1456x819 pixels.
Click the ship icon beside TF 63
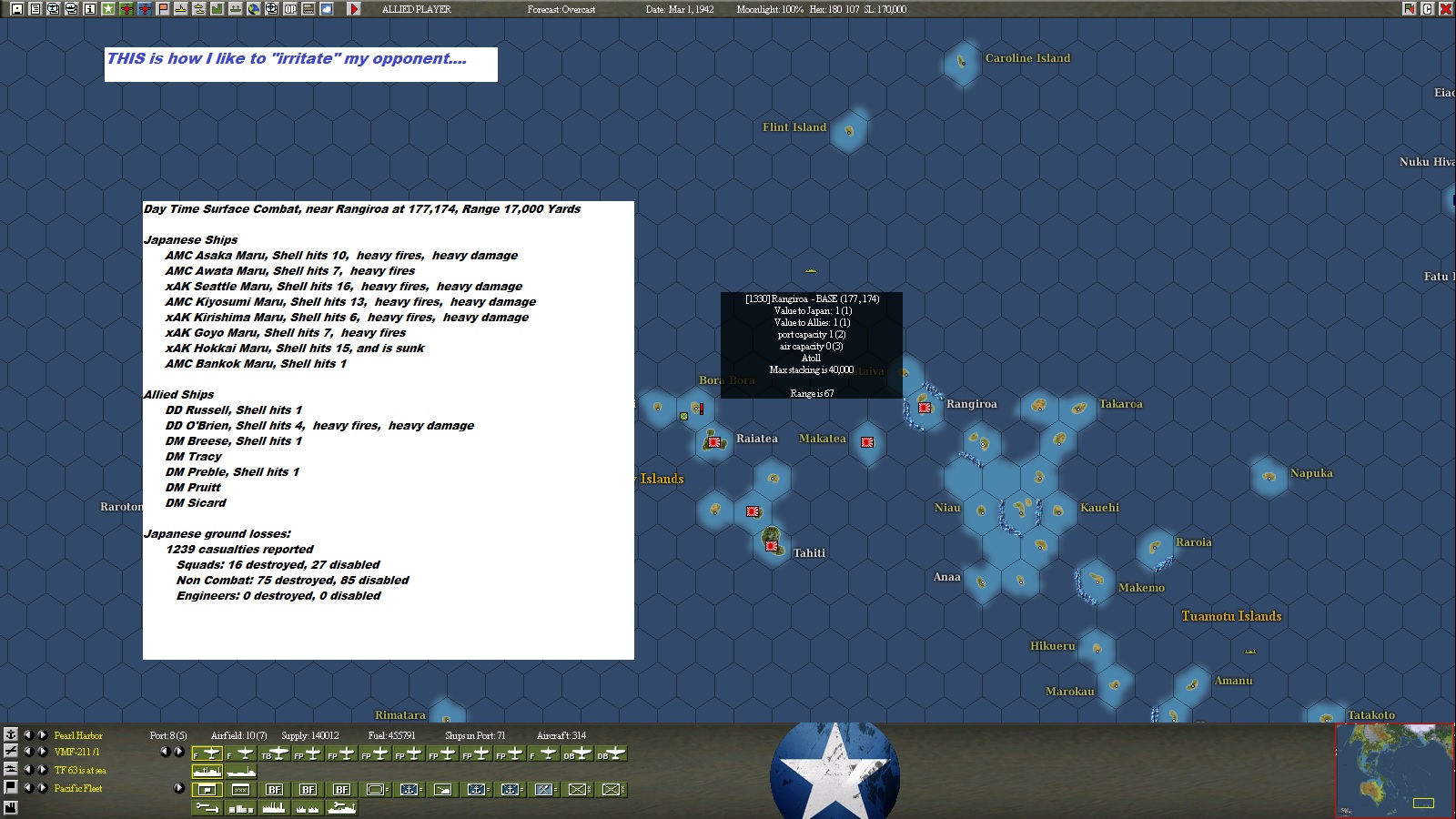click(x=11, y=770)
